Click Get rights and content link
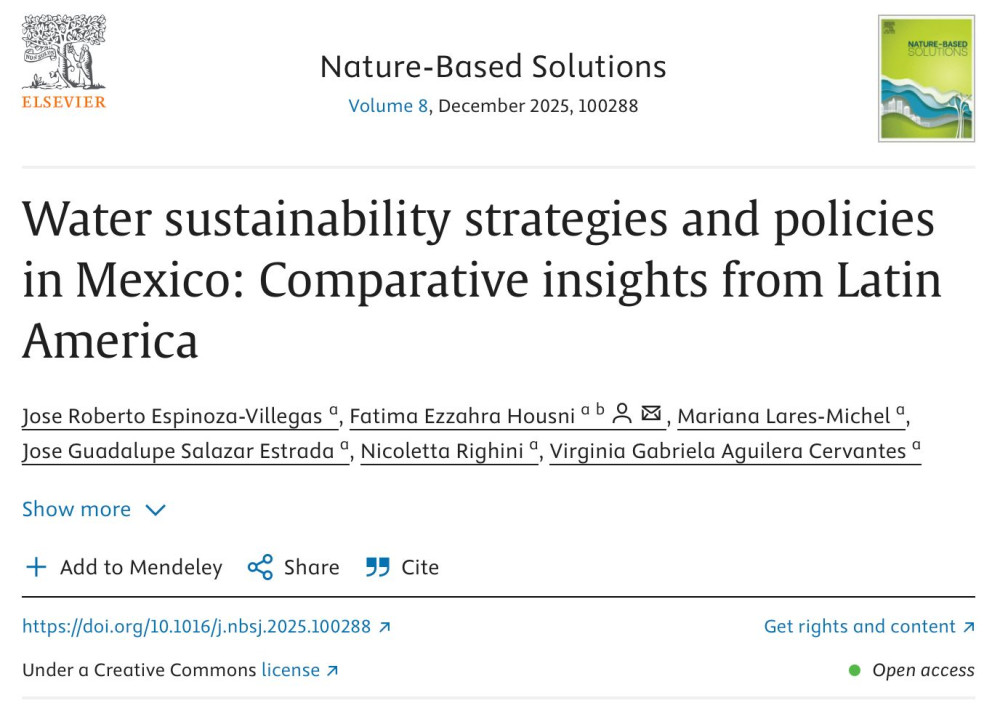The height and width of the screenshot is (727, 1000). [860, 626]
